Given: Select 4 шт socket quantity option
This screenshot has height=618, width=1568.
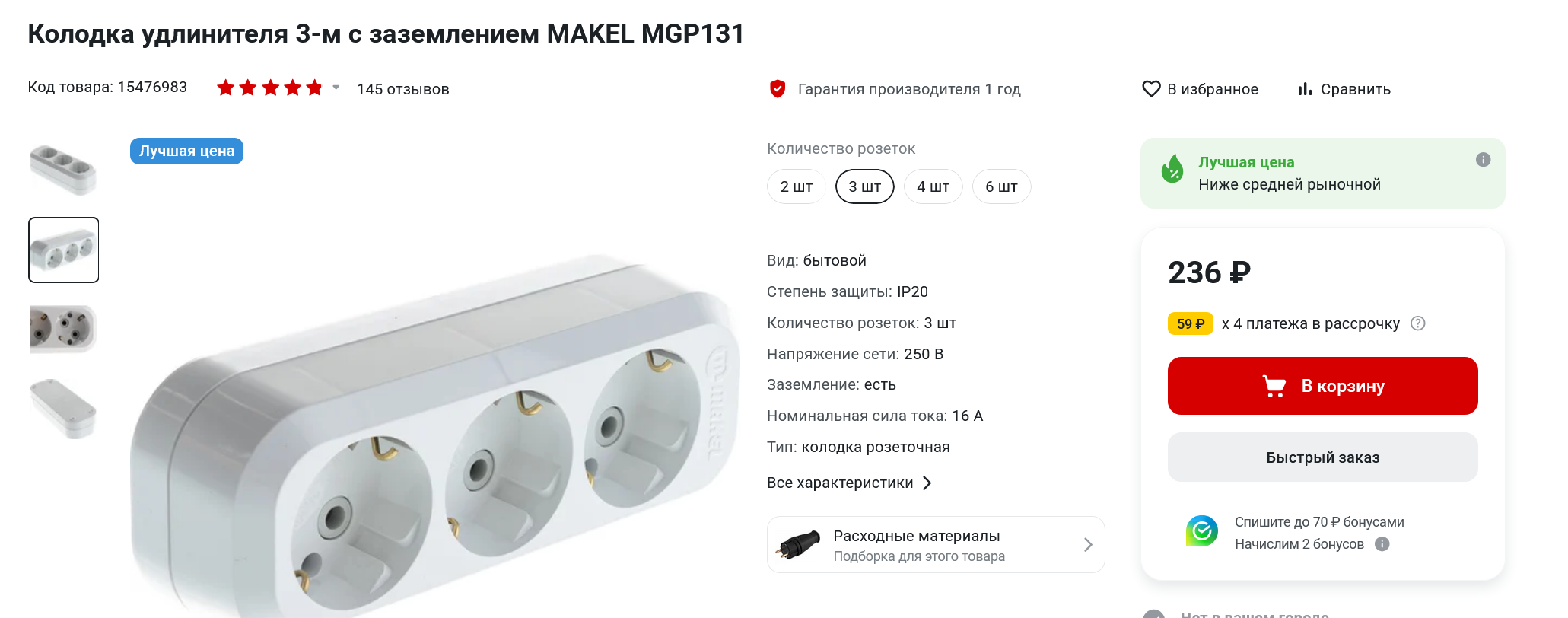Looking at the screenshot, I should 933,186.
